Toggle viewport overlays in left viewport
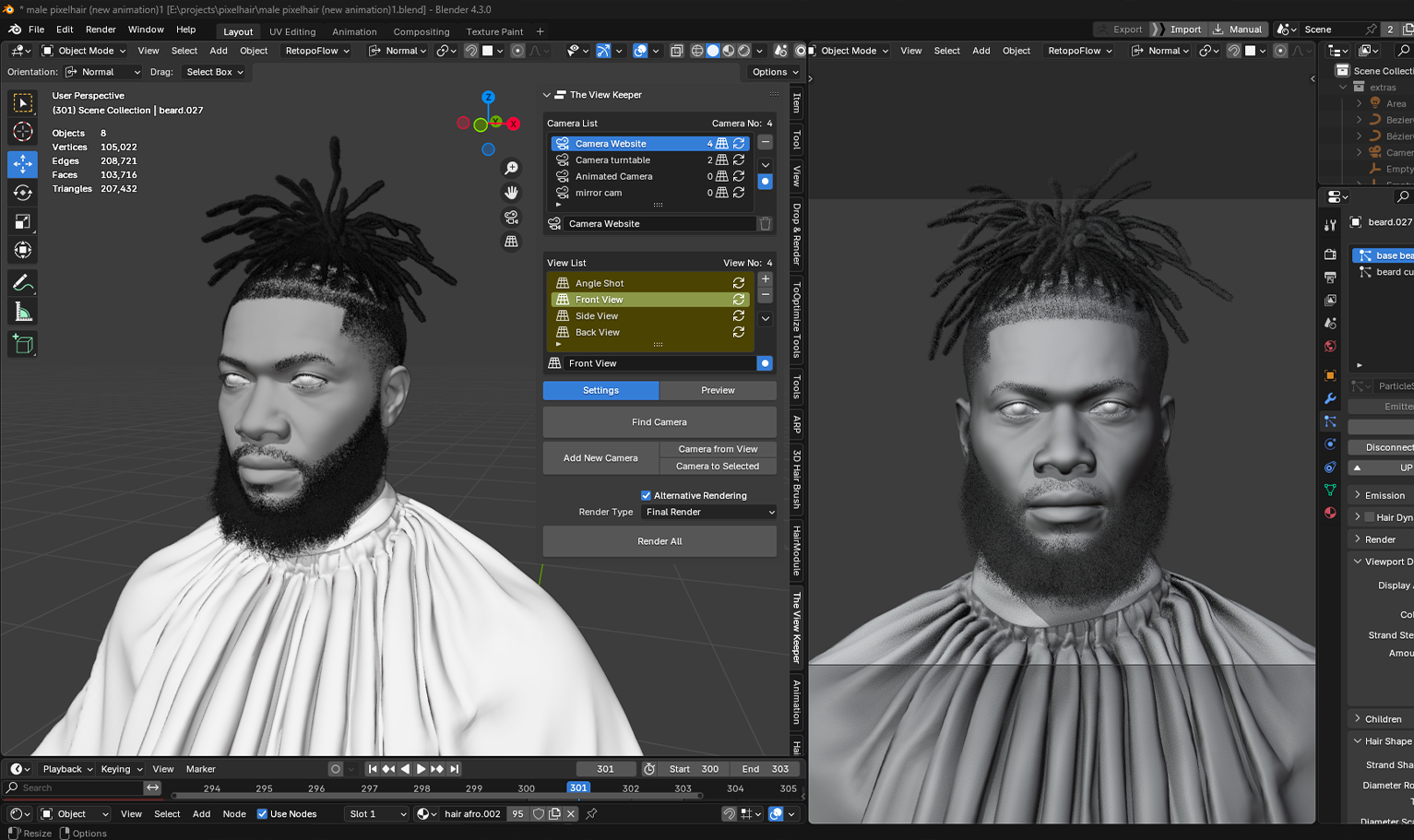Viewport: 1414px width, 840px height. [x=640, y=51]
